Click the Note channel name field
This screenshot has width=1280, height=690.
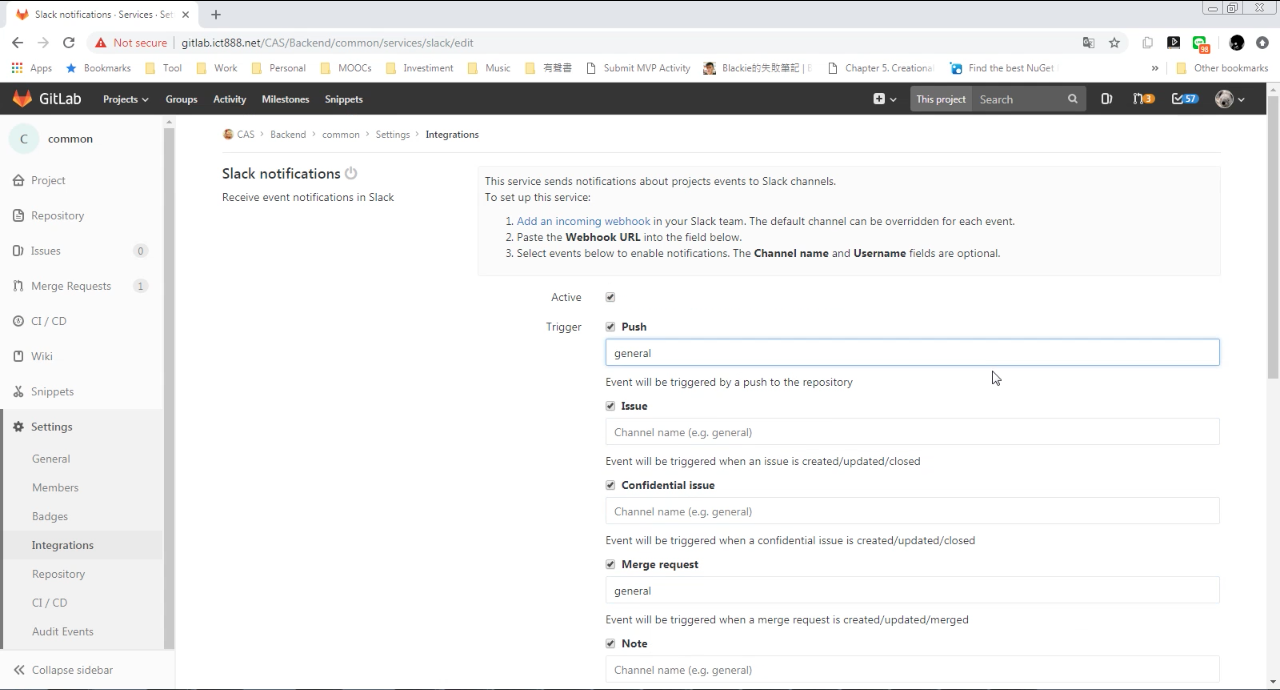912,670
